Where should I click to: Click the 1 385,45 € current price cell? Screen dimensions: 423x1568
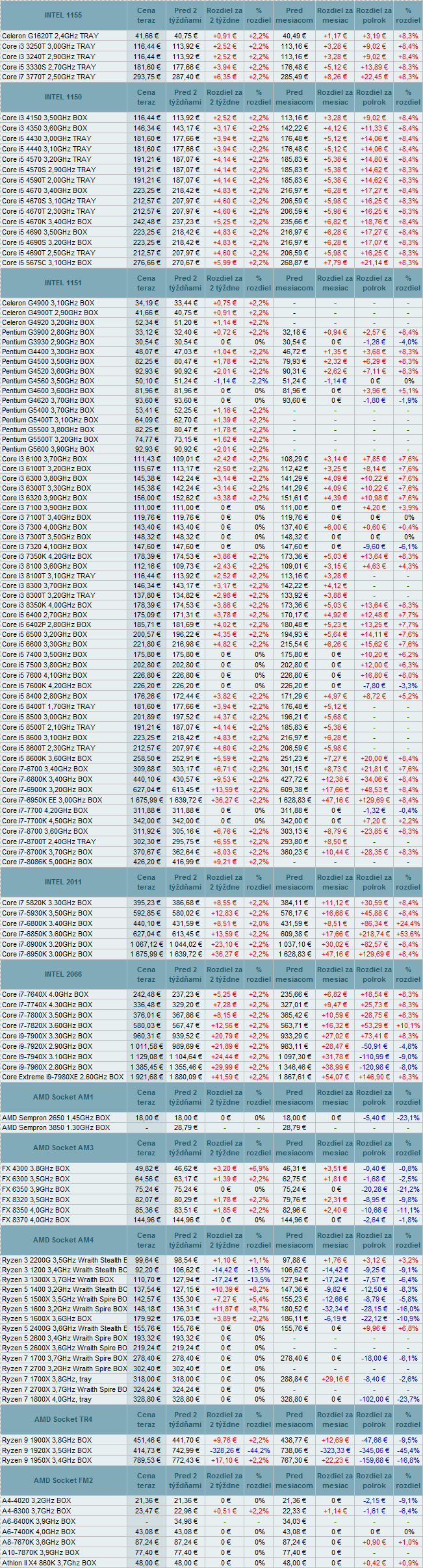click(146, 1066)
